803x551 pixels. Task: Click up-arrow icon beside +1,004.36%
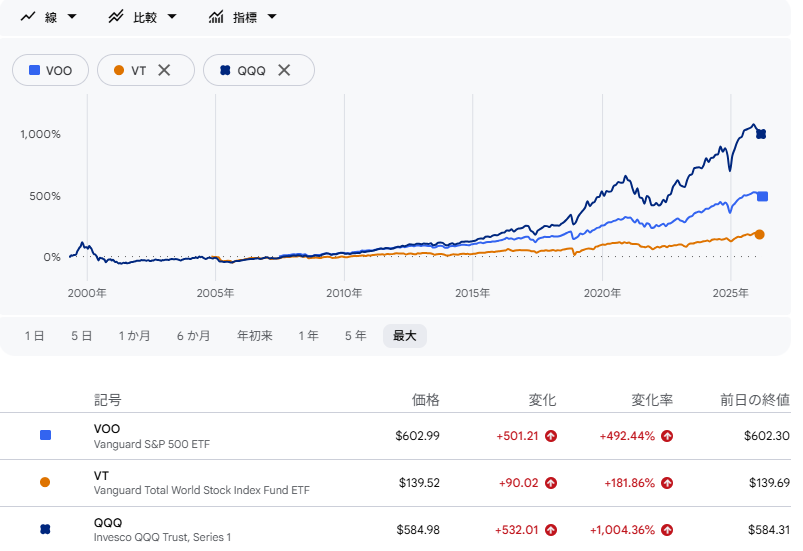coord(667,530)
